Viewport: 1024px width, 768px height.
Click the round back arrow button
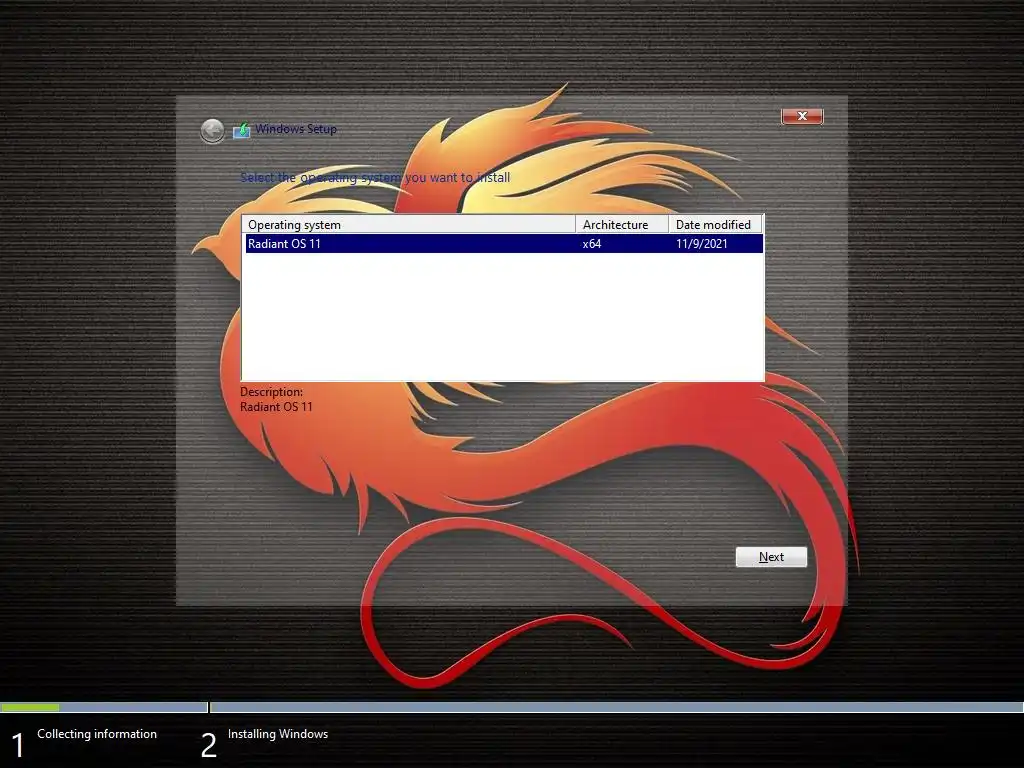point(212,131)
